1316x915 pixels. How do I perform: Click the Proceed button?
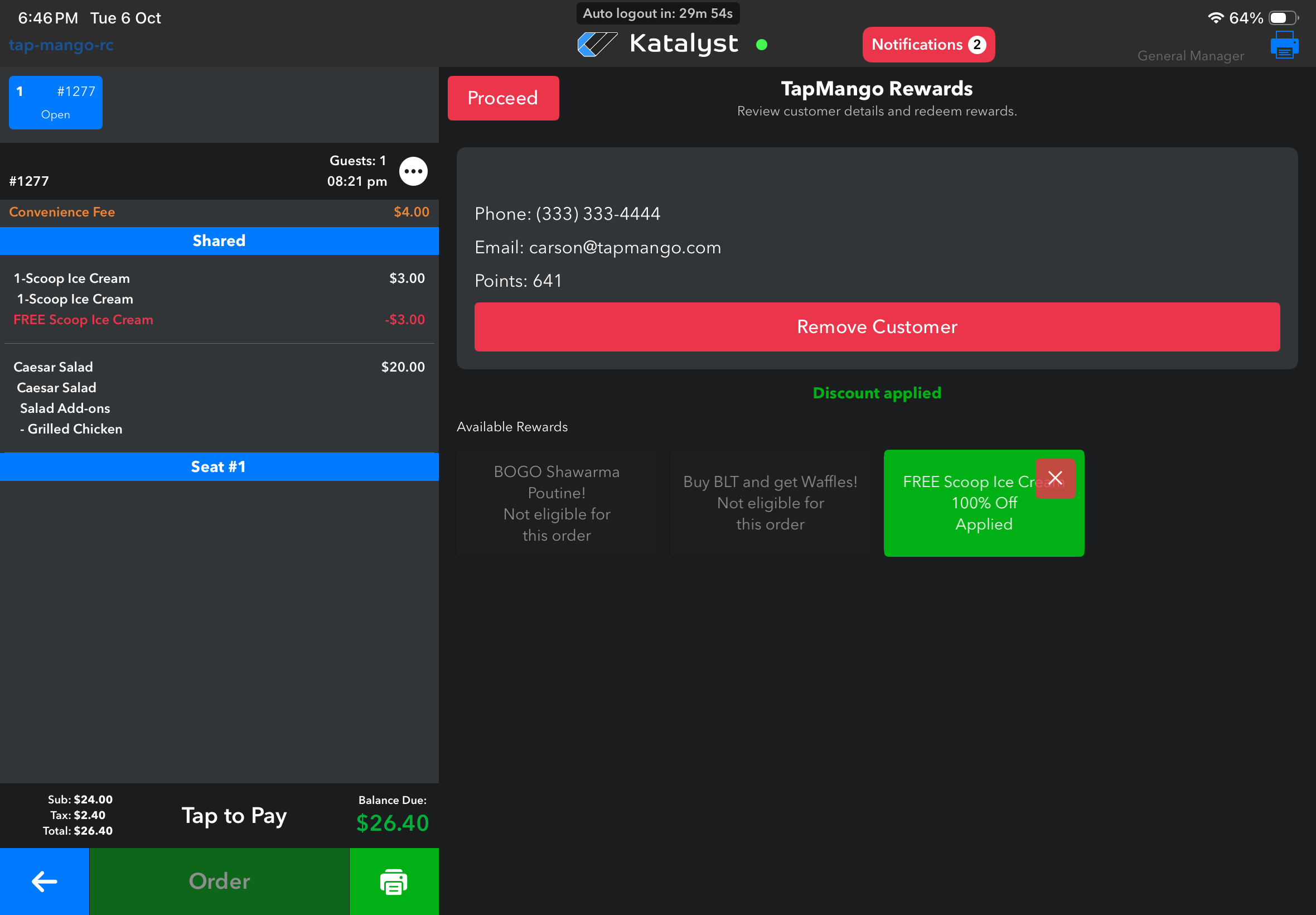point(503,98)
